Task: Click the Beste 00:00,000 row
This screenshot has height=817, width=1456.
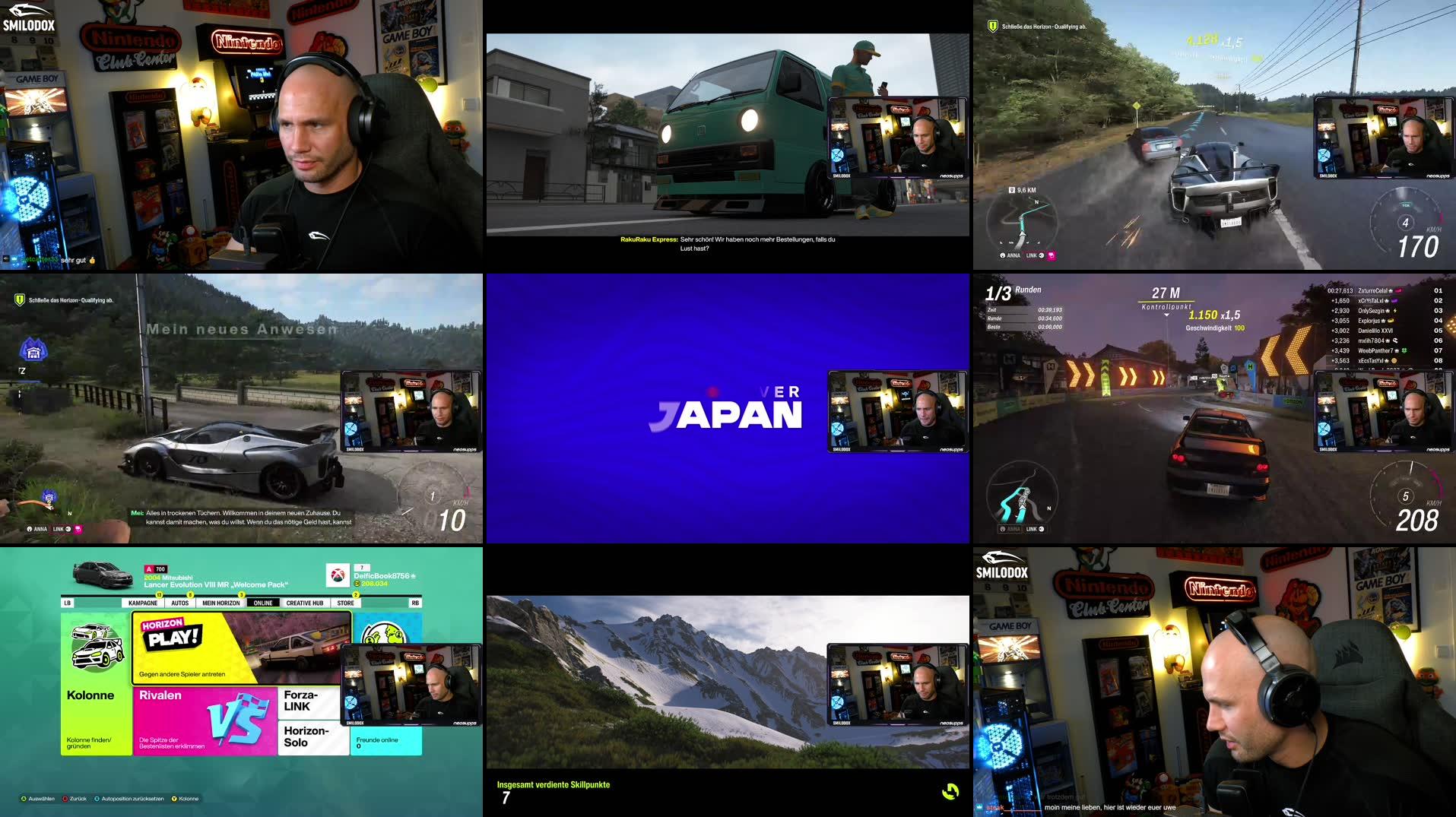Action: [x=1024, y=327]
